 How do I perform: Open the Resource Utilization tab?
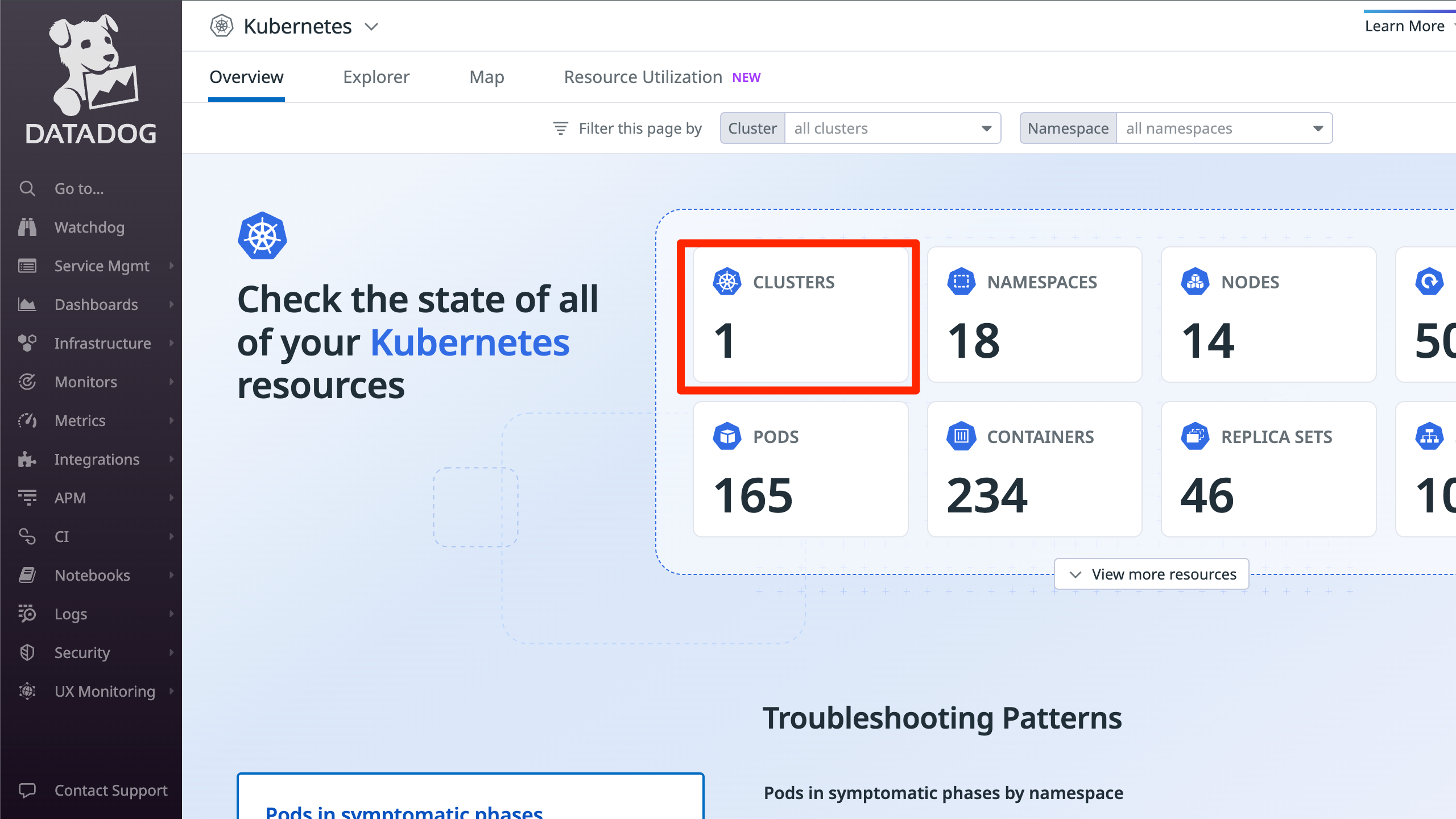click(642, 77)
